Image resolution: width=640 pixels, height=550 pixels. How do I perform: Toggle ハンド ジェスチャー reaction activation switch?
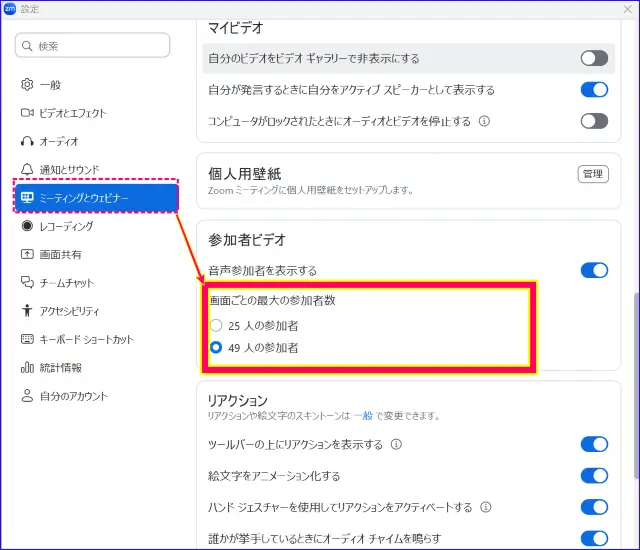tap(594, 507)
